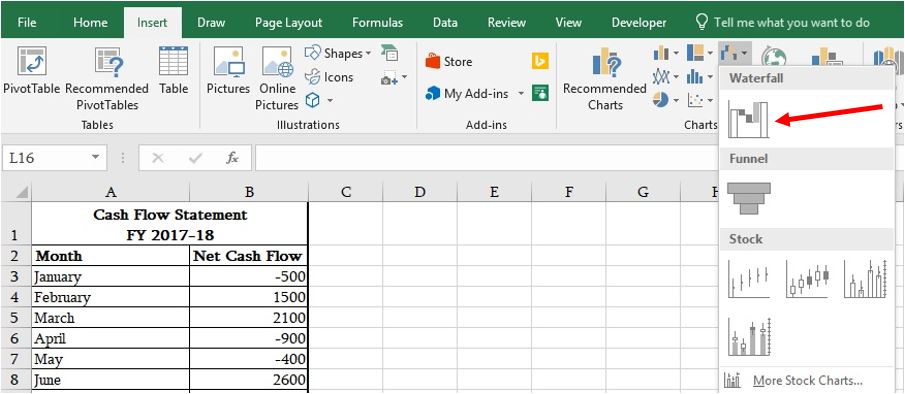The image size is (905, 394).
Task: Insert a Statistic chart
Action: point(695,77)
